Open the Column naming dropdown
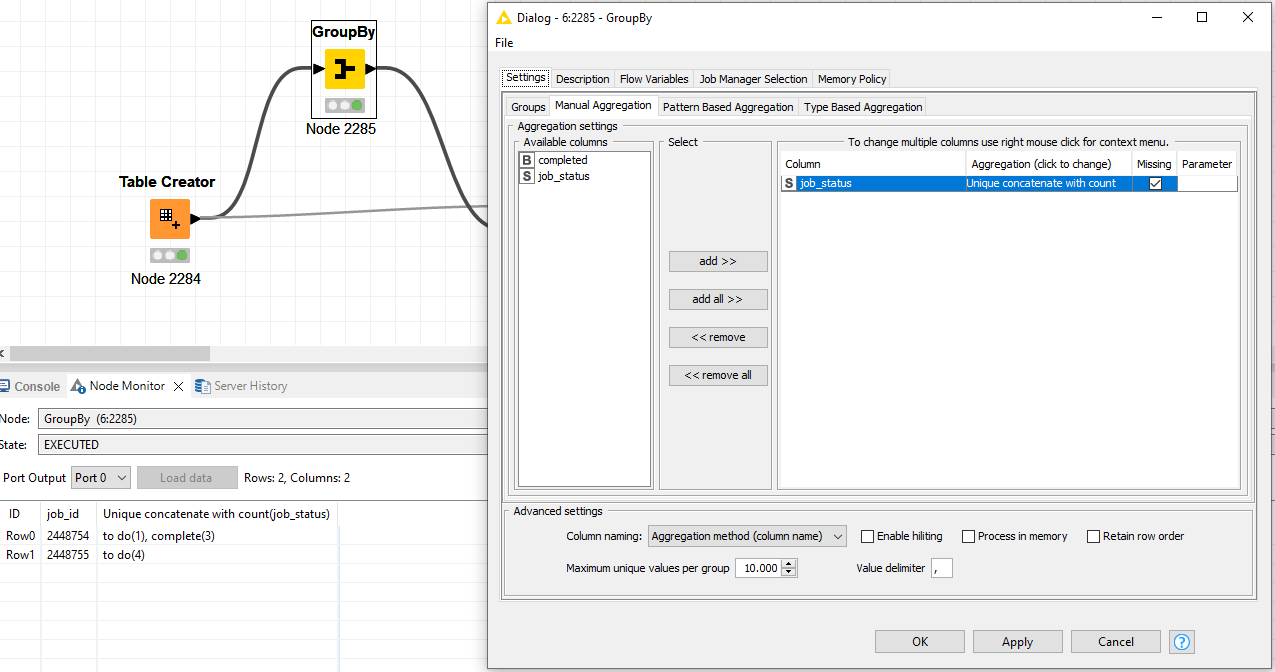The image size is (1275, 672). [747, 536]
